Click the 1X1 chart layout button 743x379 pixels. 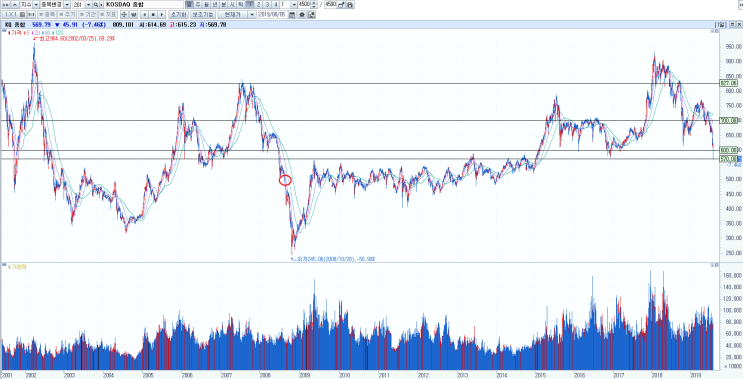14,15
